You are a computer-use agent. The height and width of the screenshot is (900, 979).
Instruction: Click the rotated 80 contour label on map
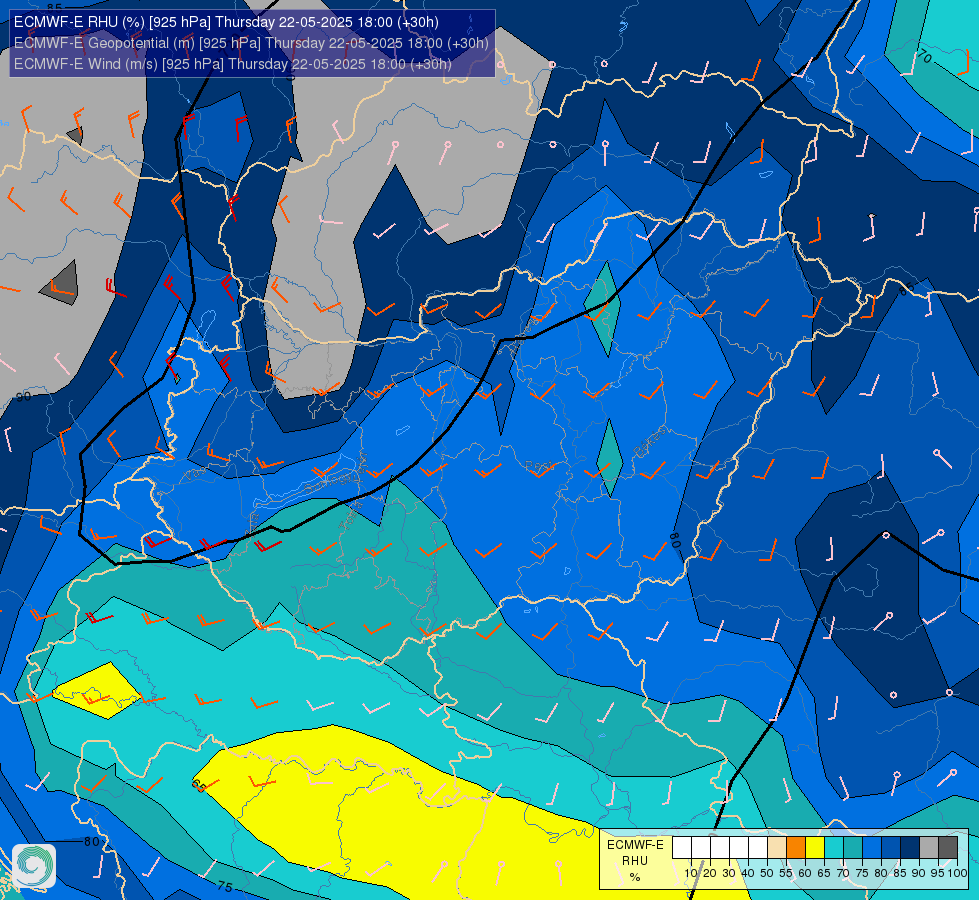pyautogui.click(x=674, y=540)
